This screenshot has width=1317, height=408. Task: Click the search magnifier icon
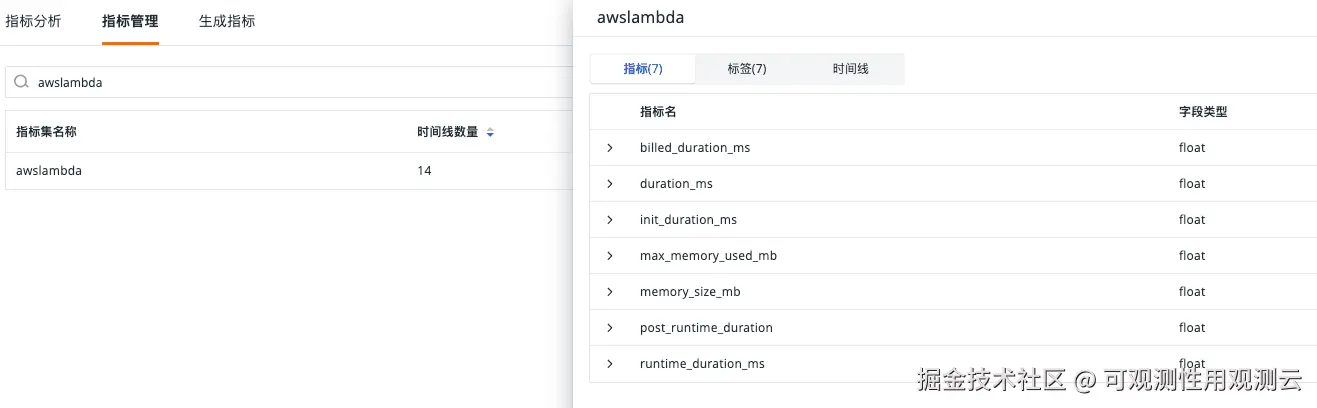click(x=21, y=83)
